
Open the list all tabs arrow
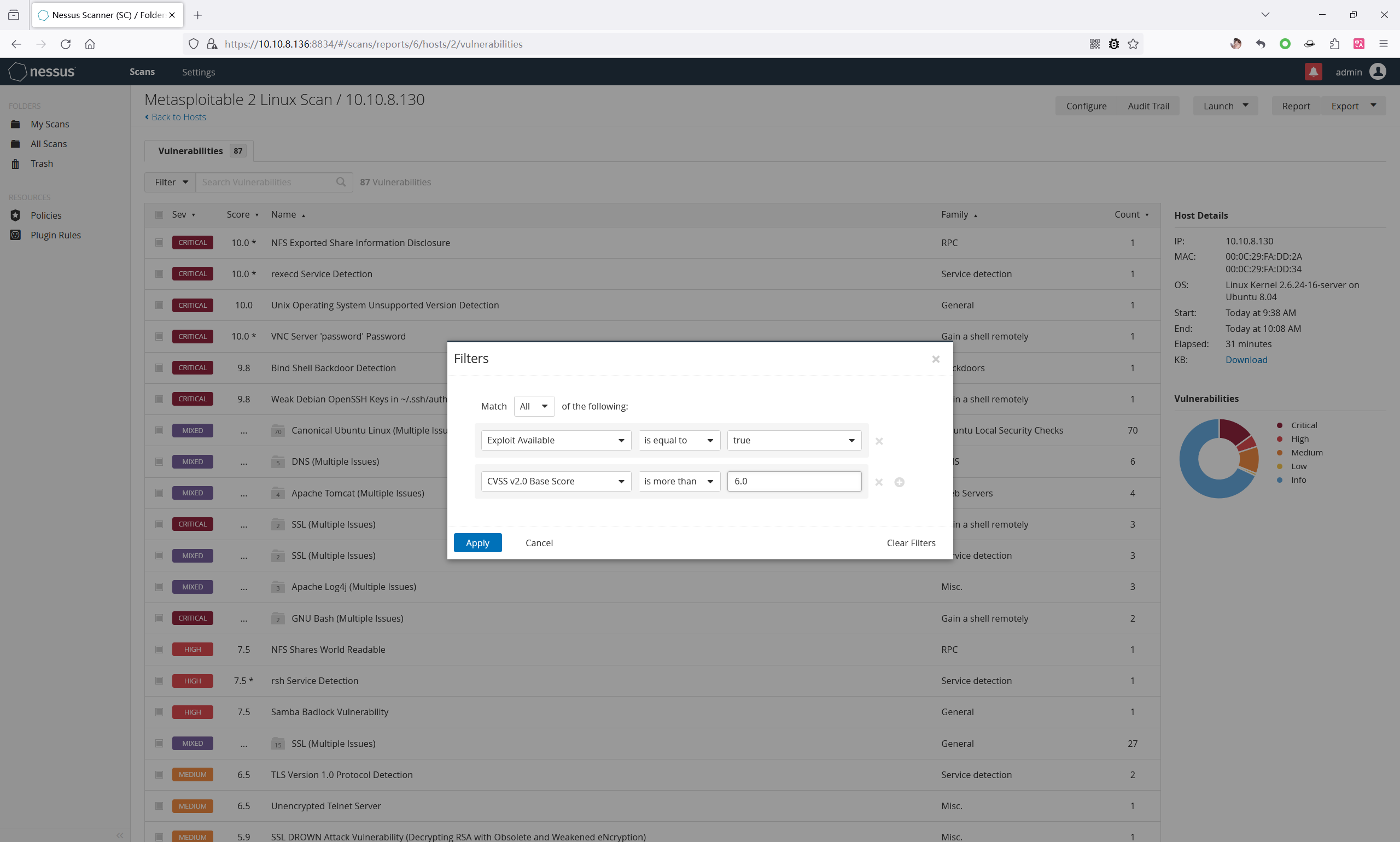point(1265,15)
